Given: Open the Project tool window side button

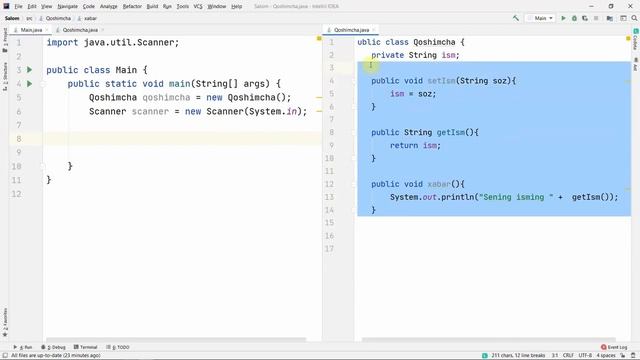Looking at the screenshot, I should tap(5, 40).
